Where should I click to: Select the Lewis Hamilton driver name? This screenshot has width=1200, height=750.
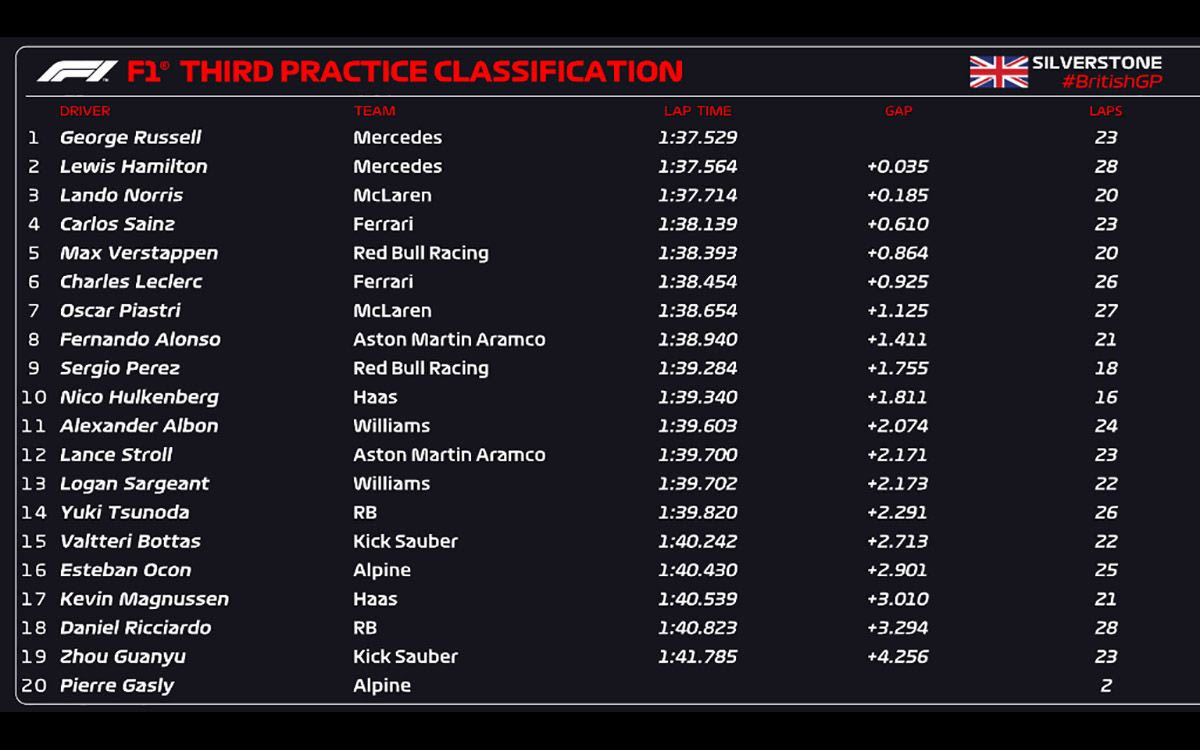tap(133, 167)
